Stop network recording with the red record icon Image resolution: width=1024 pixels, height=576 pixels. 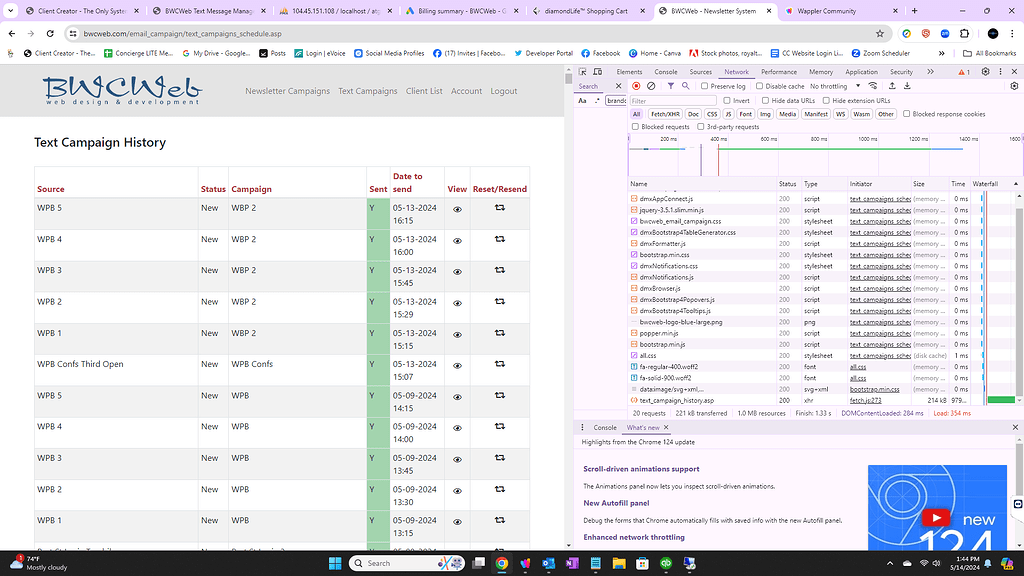pyautogui.click(x=635, y=86)
